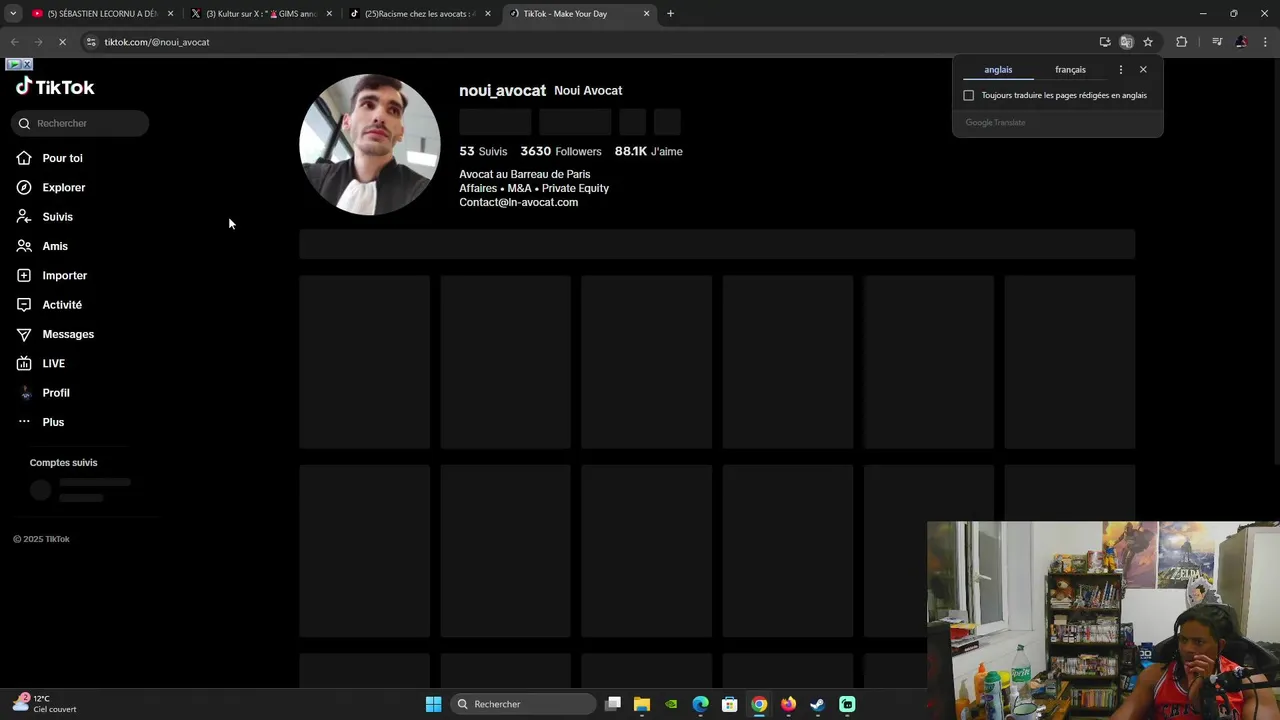
Task: Install app icon in address bar
Action: 1104,42
